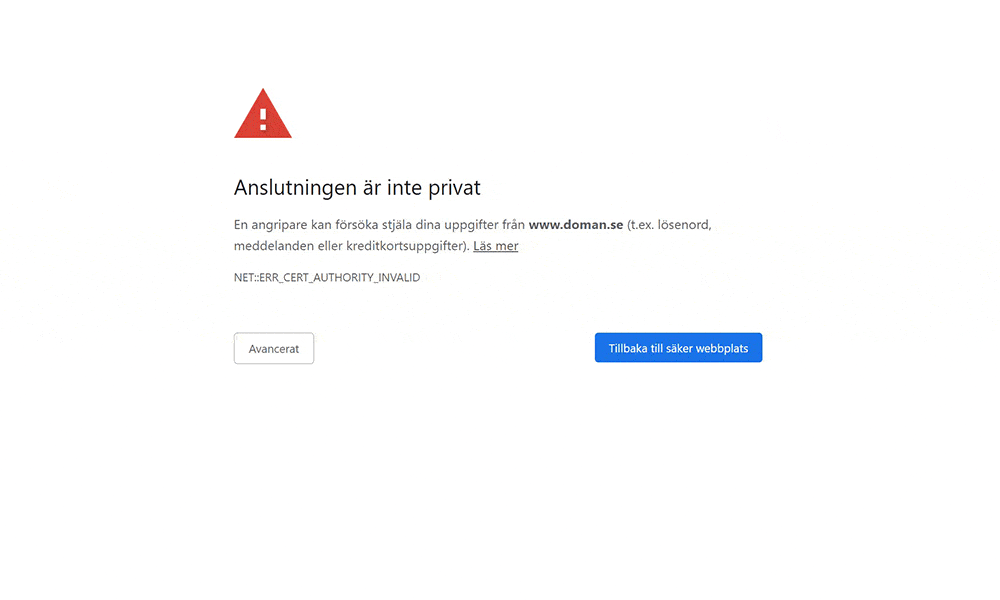Viewport: 1000px width, 600px height.
Task: Click the text stjäla dina uppgifter från
Action: tap(453, 224)
